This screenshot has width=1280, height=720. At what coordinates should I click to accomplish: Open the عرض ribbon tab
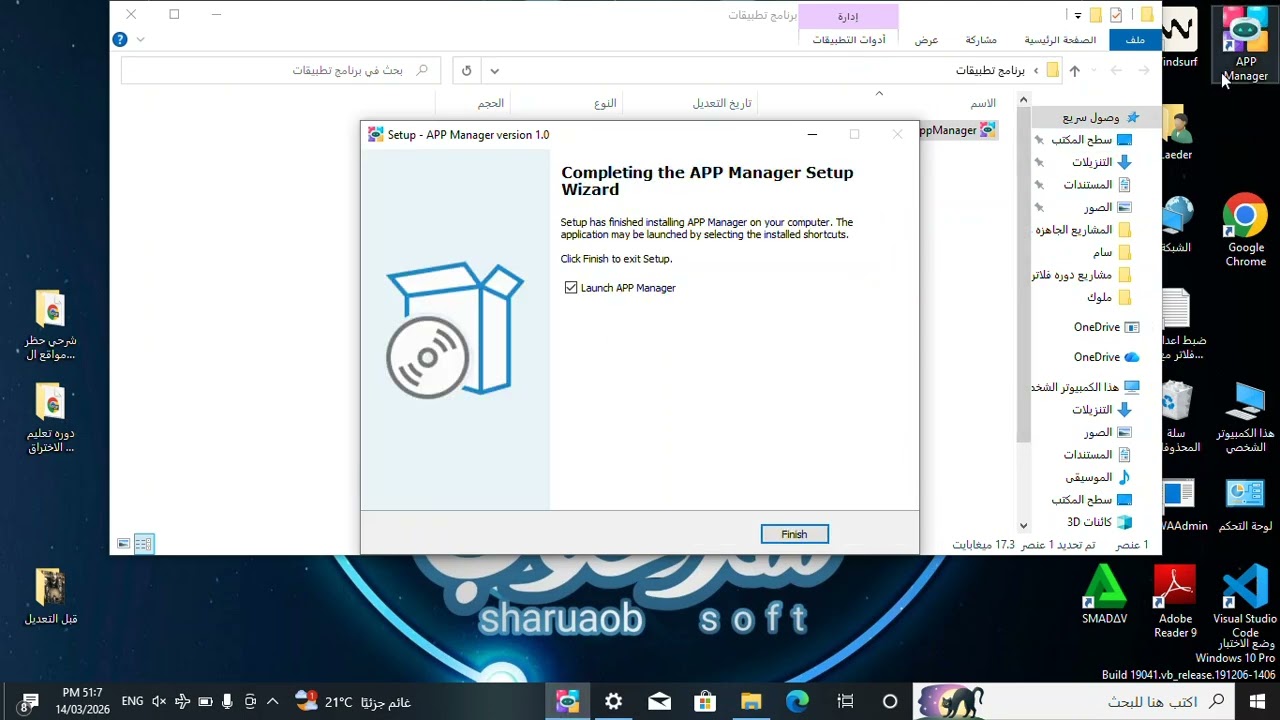(x=927, y=40)
